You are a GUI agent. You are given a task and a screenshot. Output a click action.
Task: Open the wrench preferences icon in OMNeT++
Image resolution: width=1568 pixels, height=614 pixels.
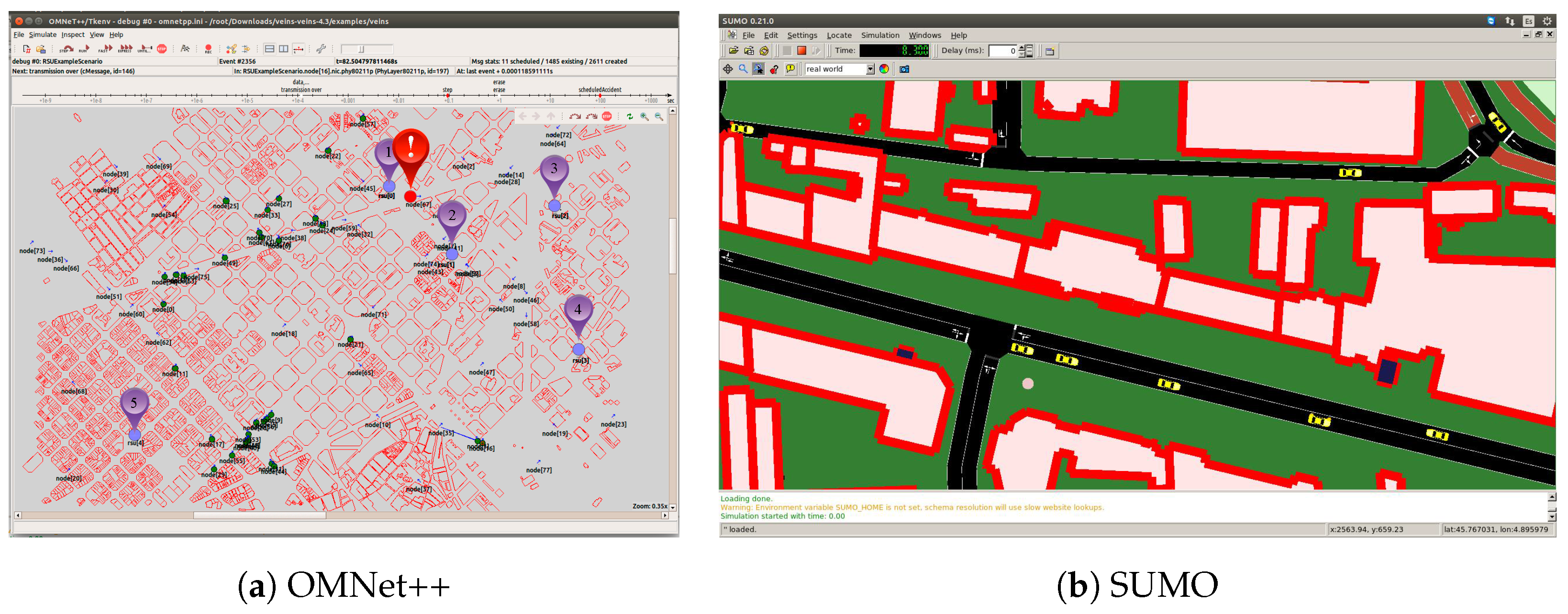322,49
